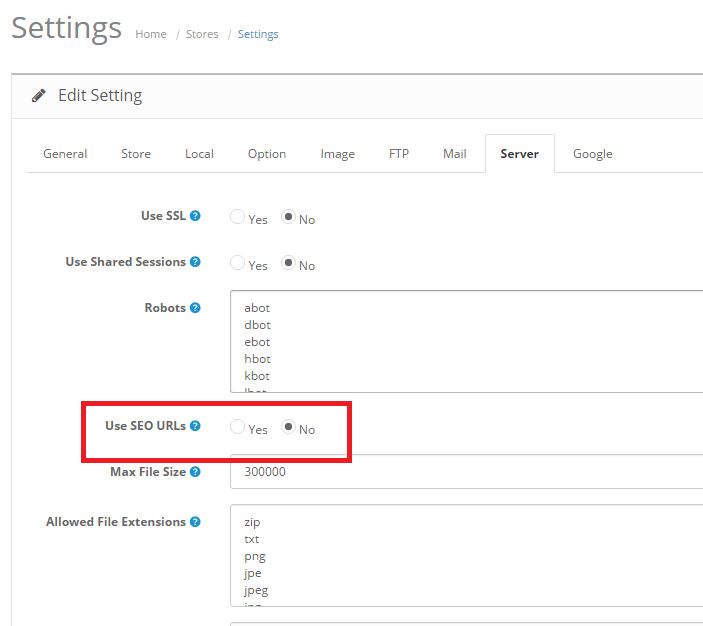Click the help icon next to Use SSL
This screenshot has height=626, width=703.
click(195, 216)
